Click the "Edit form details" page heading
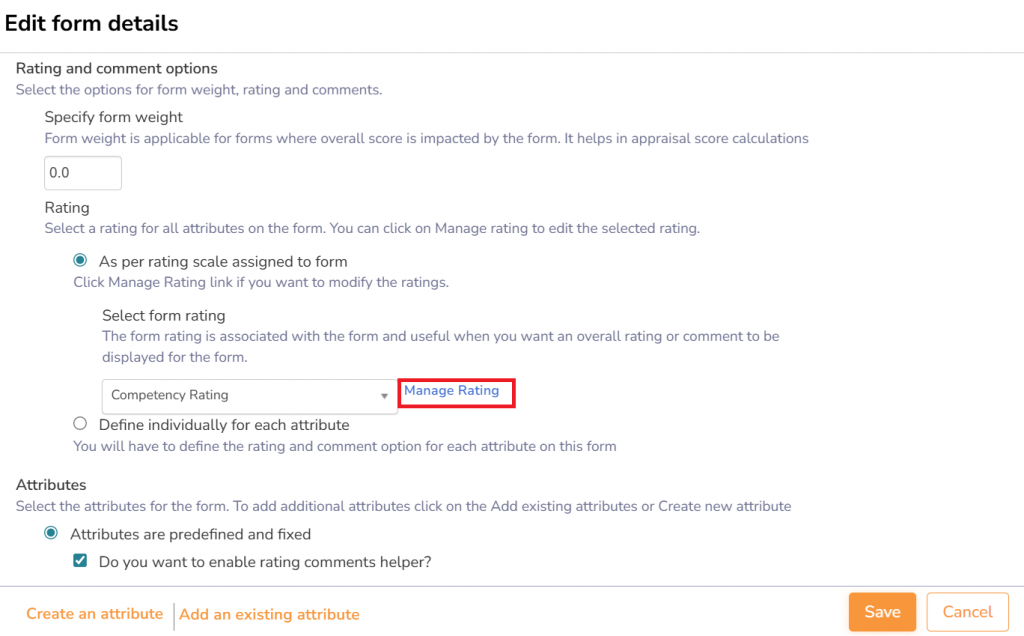The height and width of the screenshot is (636, 1024). pyautogui.click(x=92, y=23)
